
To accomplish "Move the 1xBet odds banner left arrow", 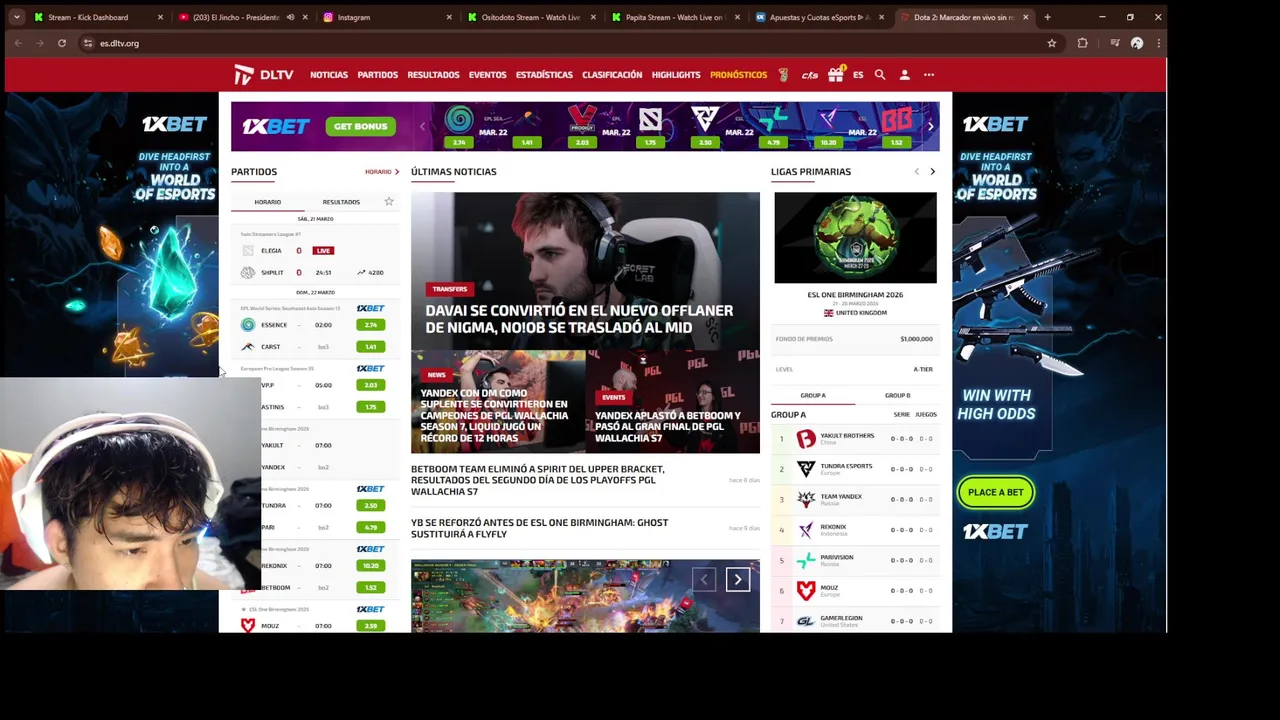I will [422, 127].
